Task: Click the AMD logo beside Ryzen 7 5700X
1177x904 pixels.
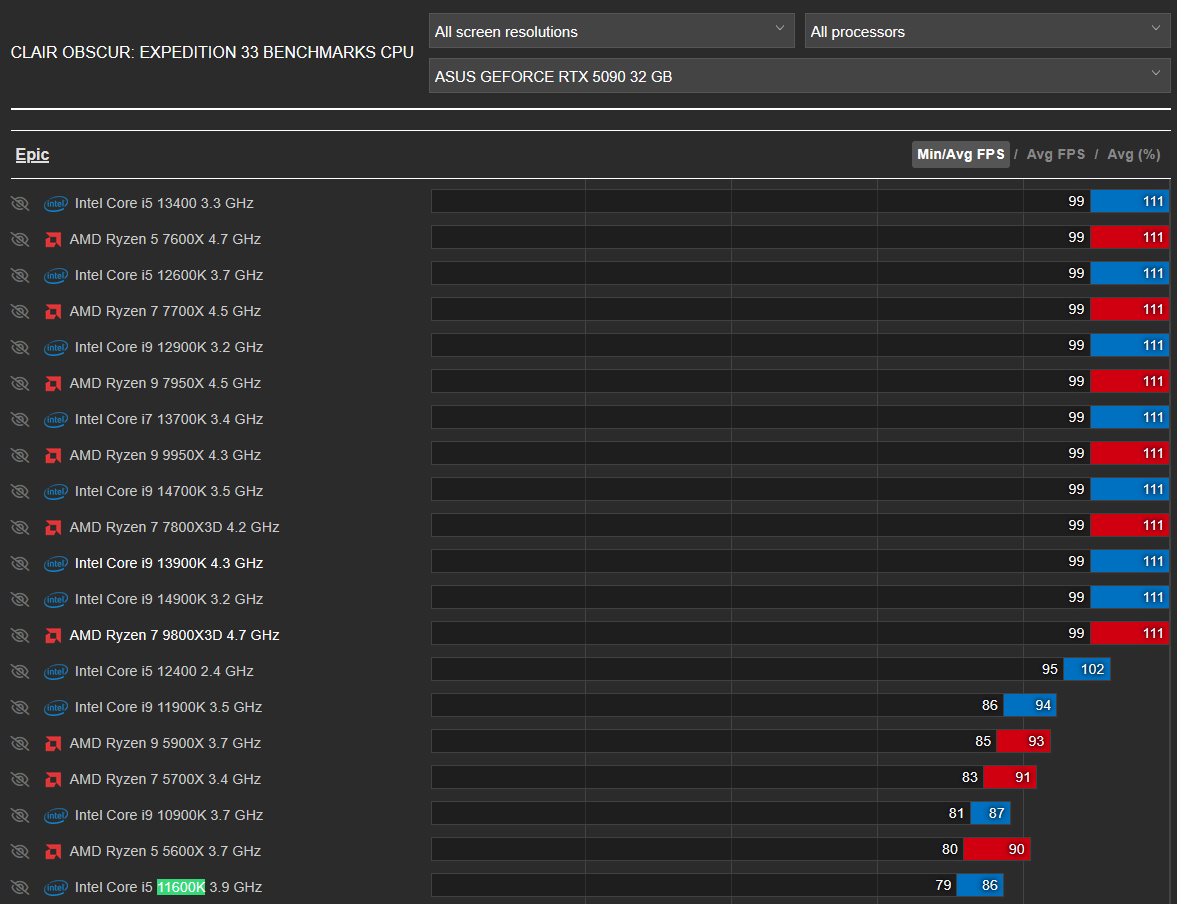Action: pos(53,780)
